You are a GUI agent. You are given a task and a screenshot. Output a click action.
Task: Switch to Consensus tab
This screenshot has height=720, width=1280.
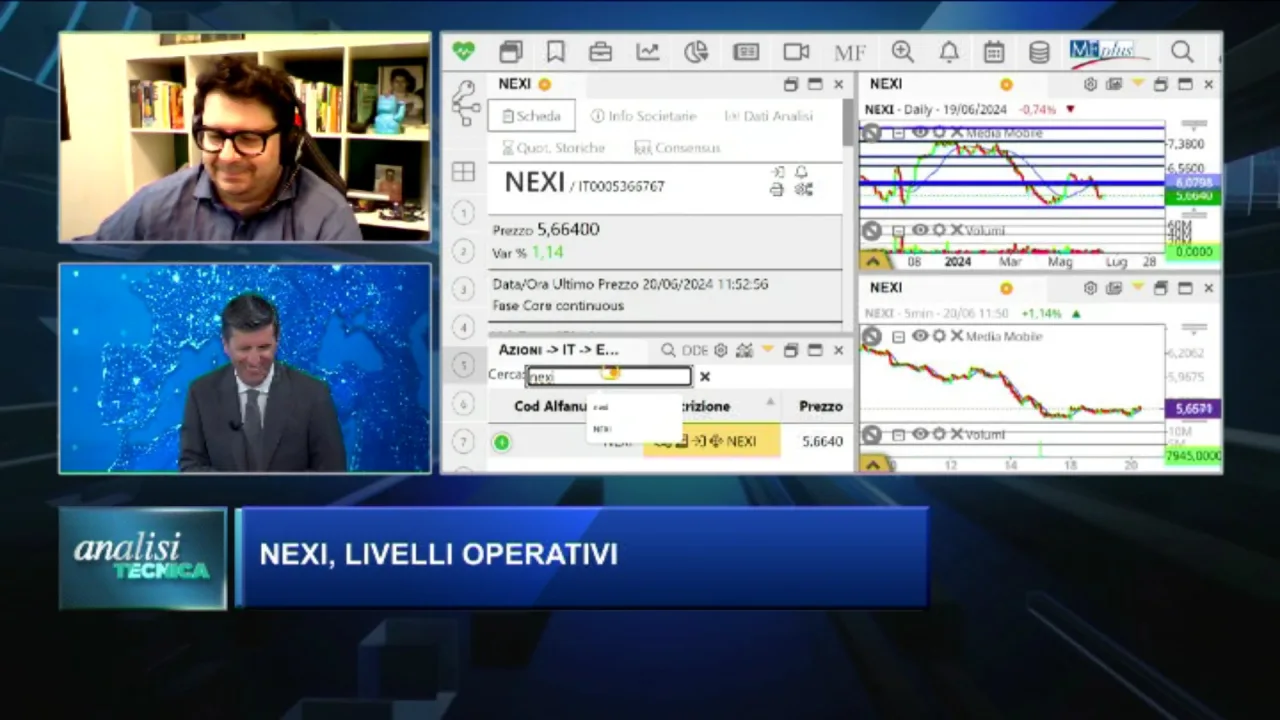coord(677,148)
